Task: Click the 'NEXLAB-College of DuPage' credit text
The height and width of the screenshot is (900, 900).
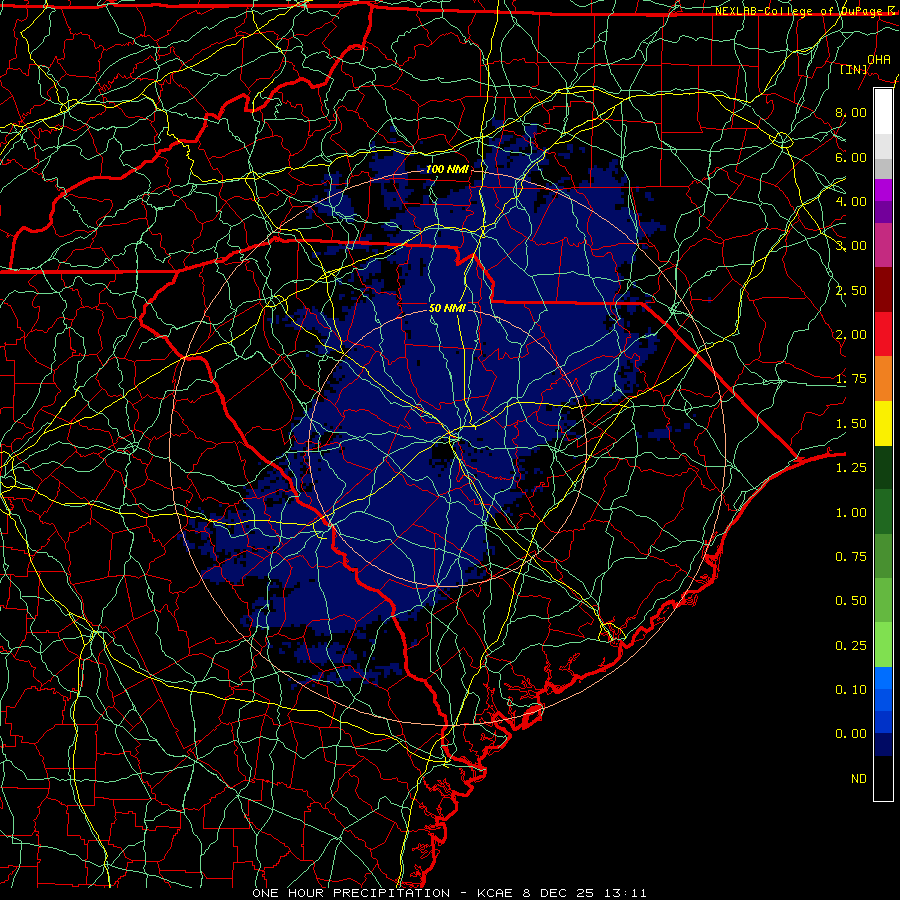Action: 800,11
